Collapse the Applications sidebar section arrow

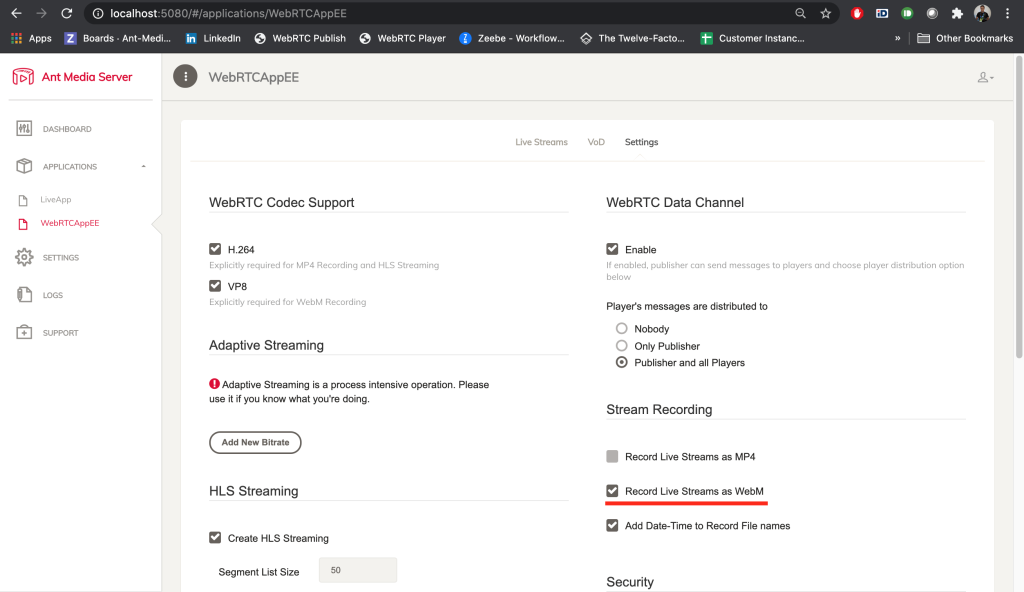pyautogui.click(x=144, y=167)
